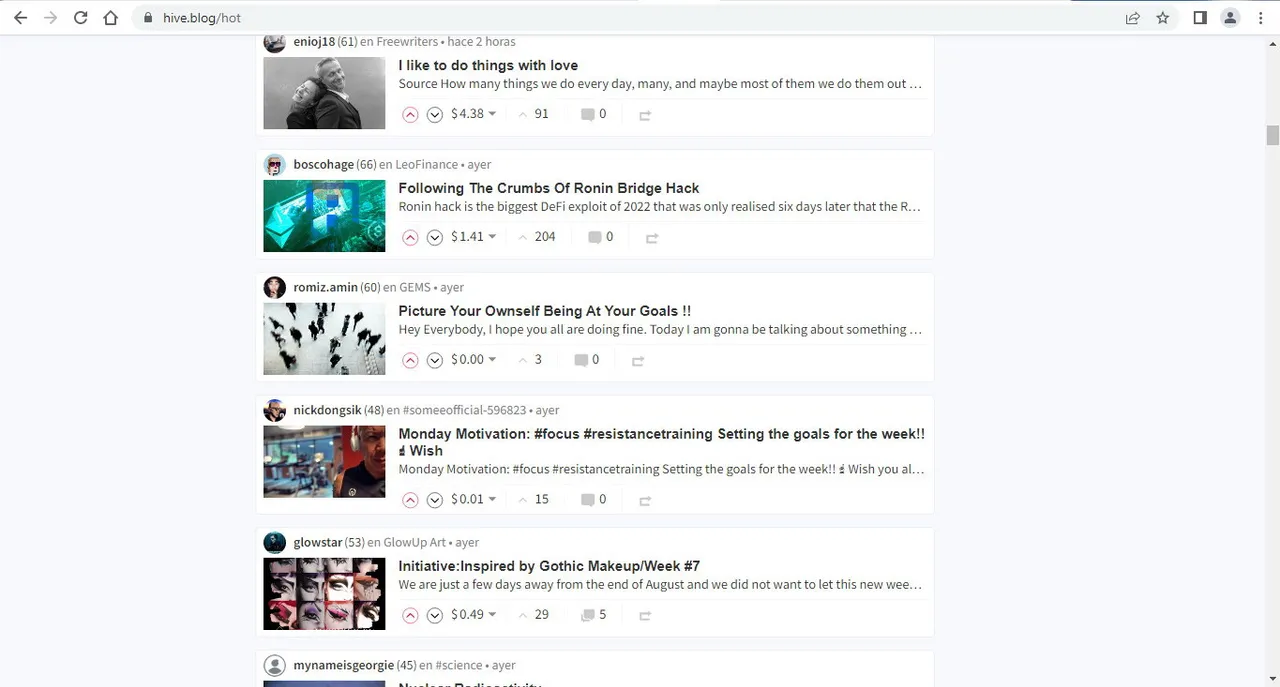Upvote the Gothic Makeup initiative post
This screenshot has width=1280, height=687.
pyautogui.click(x=410, y=616)
